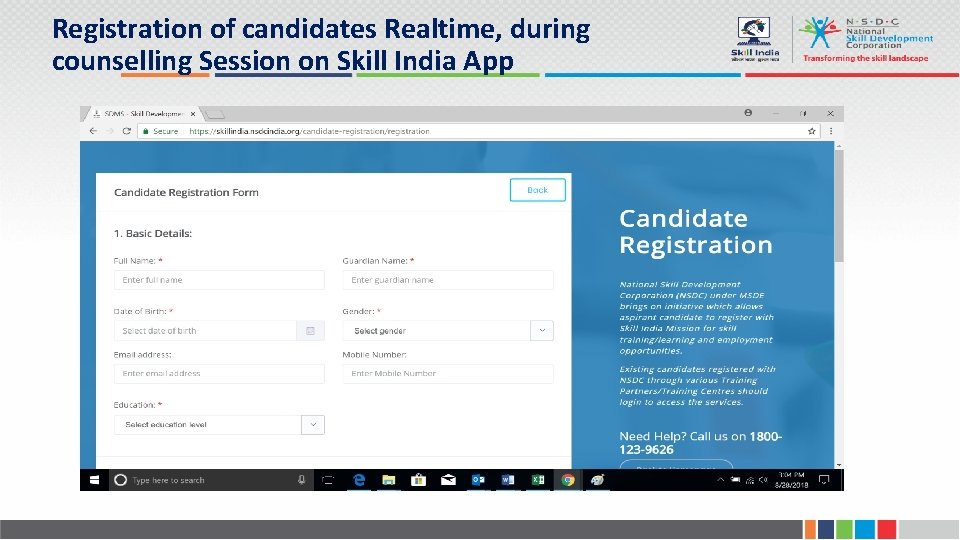960x540 pixels.
Task: Click the "Need Help? Call us on" text
Action: [683, 437]
